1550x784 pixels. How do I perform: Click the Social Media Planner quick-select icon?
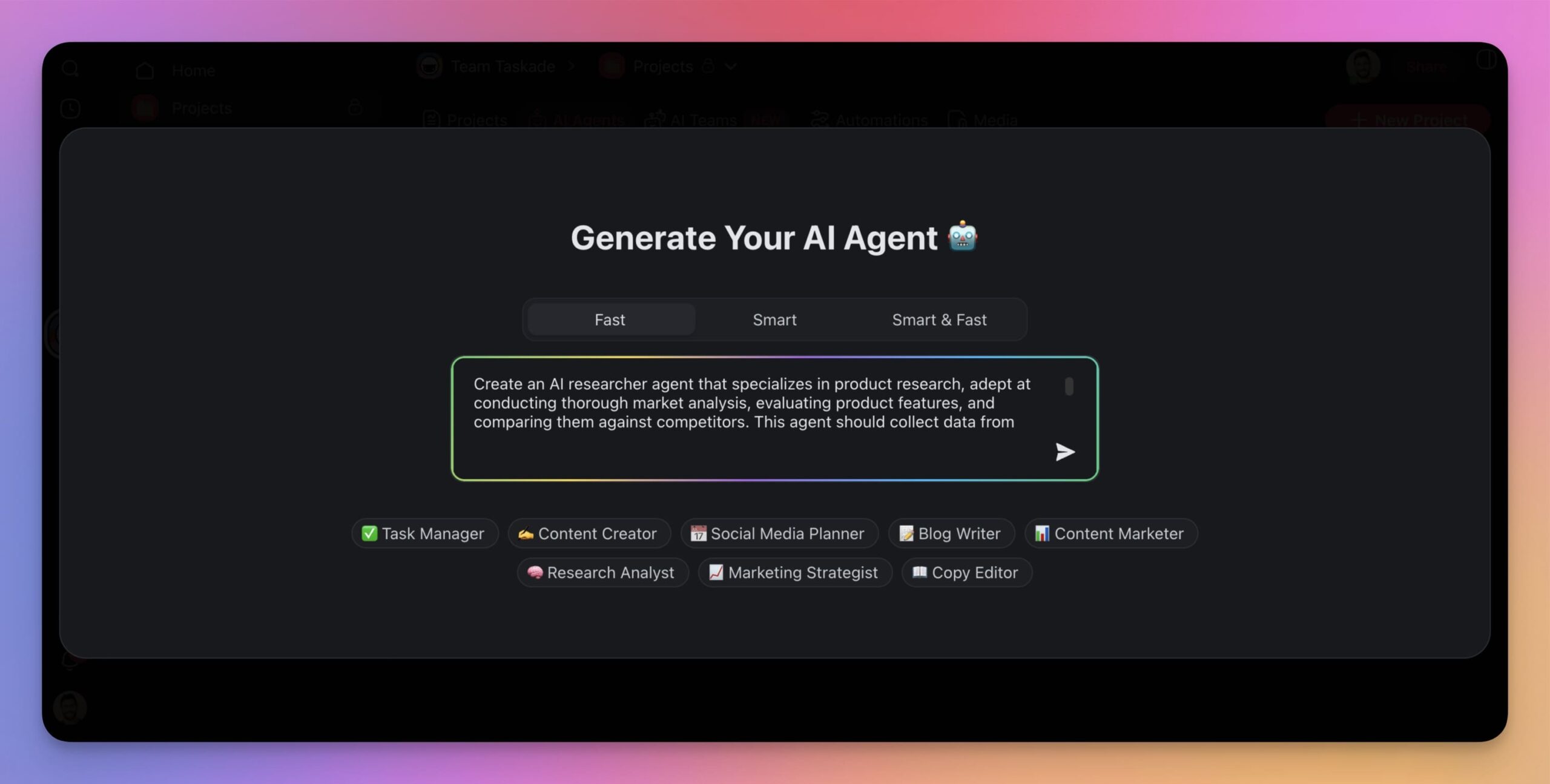[779, 532]
